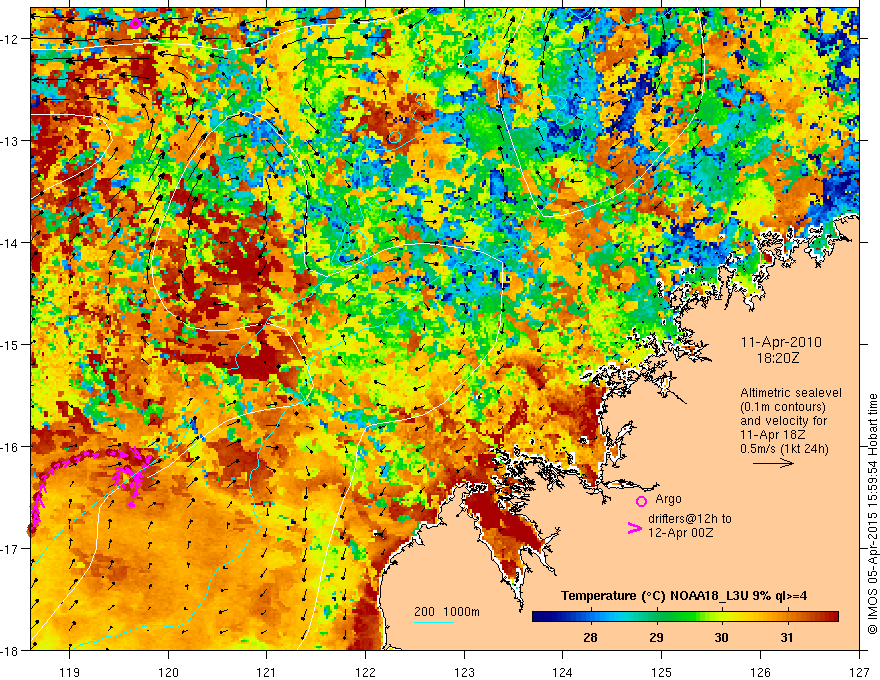Click the IMOS copyright timestamp text
Viewport: 880px width, 680px height.
click(872, 514)
